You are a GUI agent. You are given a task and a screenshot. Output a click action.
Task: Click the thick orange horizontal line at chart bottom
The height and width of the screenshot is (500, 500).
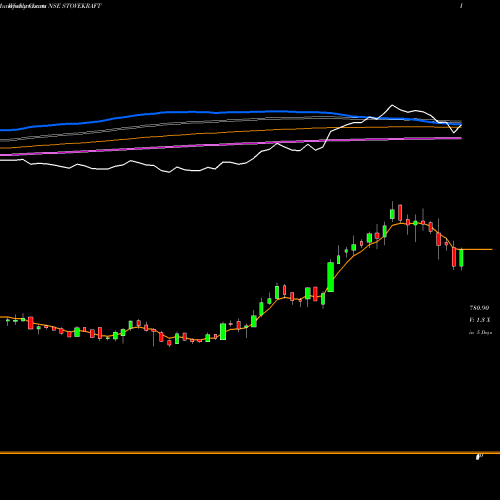(250, 453)
